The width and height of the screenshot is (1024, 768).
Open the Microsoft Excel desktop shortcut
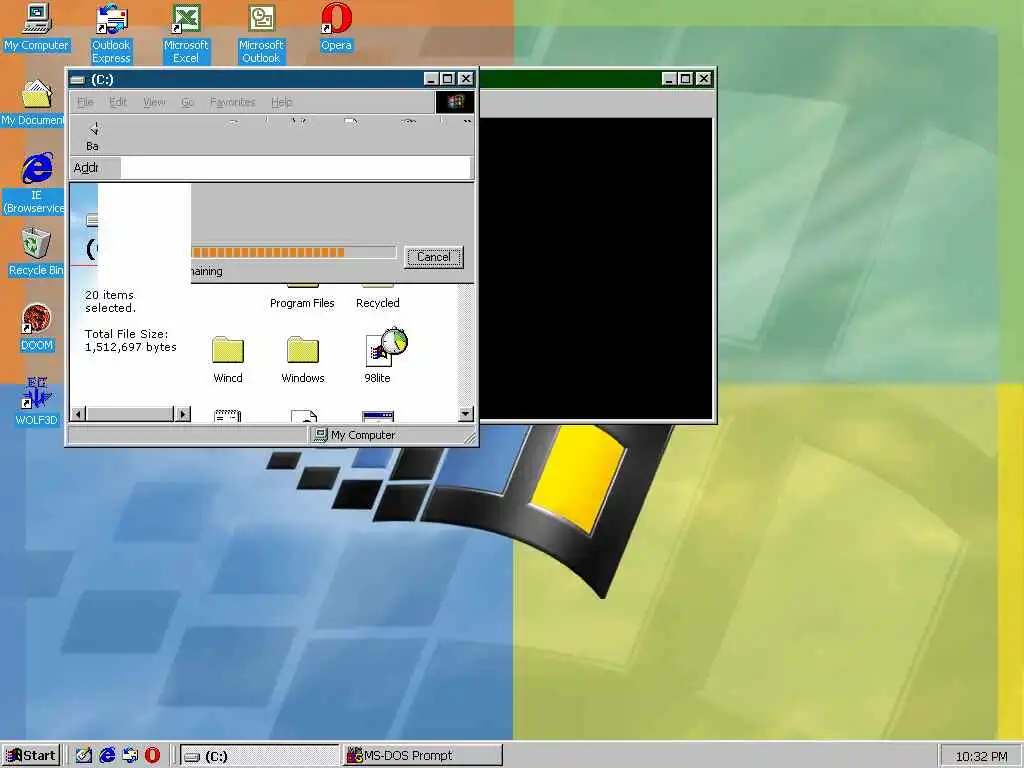[x=186, y=34]
